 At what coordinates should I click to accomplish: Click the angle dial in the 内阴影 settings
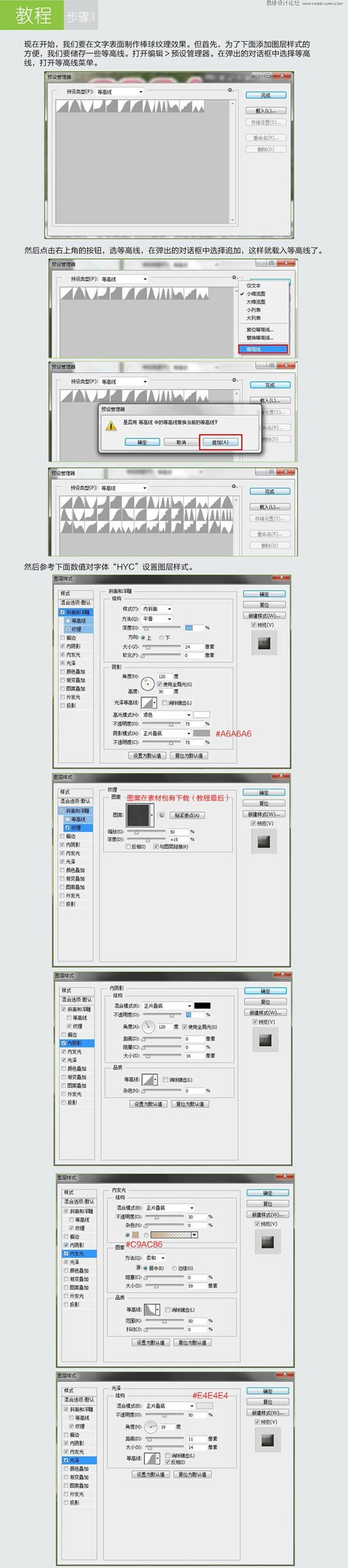pyautogui.click(x=148, y=1027)
